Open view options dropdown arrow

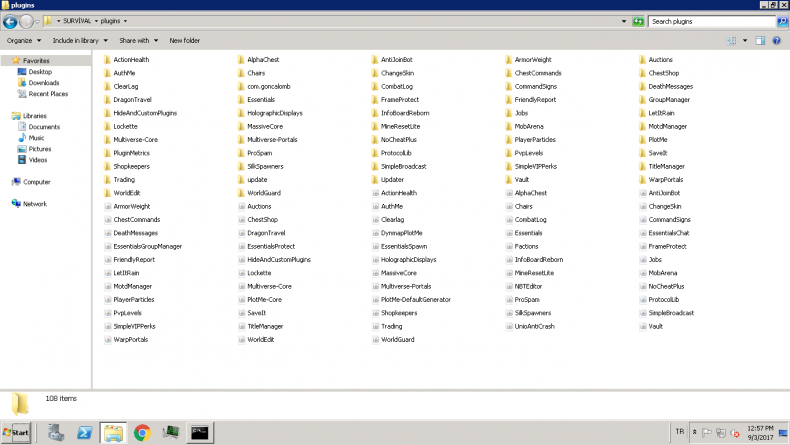pos(745,40)
